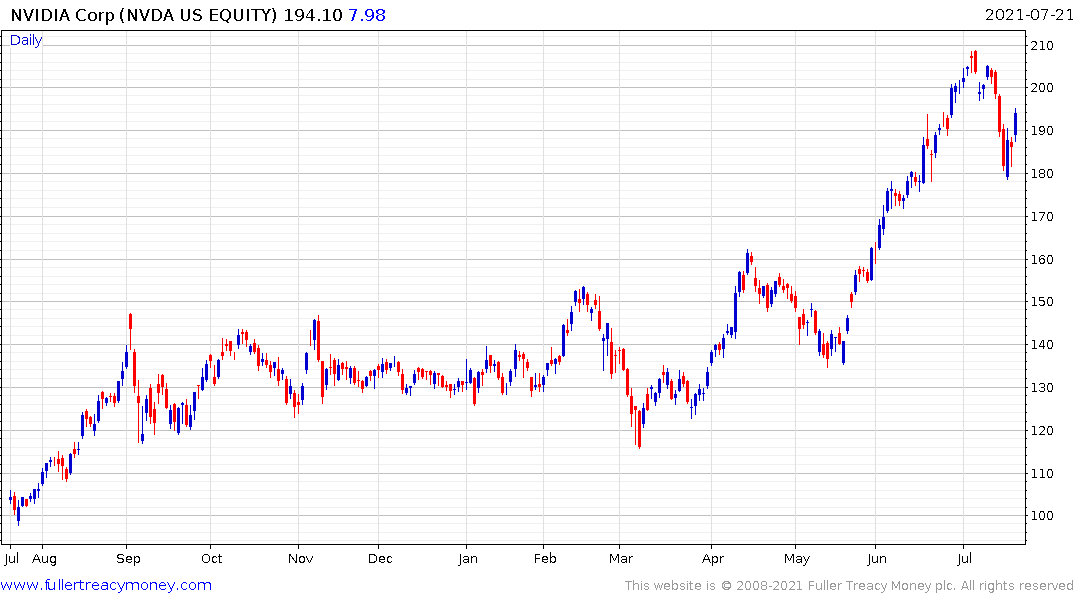Image resolution: width=1075 pixels, height=600 pixels.
Task: Open the www.fullertreacymoney.com link
Action: (106, 585)
